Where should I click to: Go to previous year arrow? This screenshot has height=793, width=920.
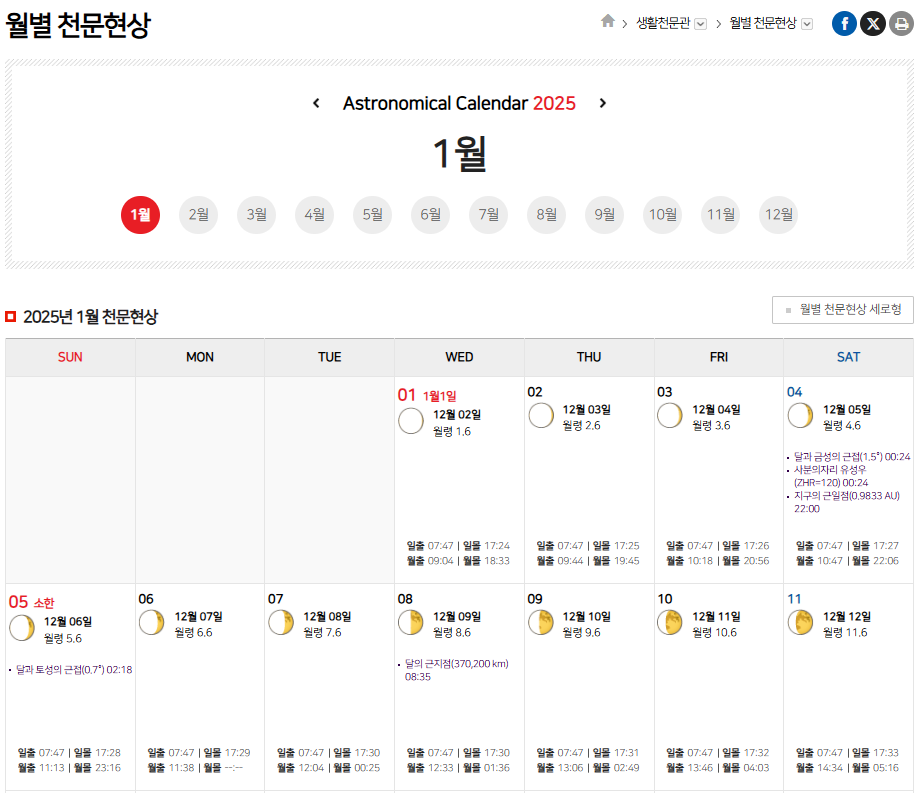[317, 103]
